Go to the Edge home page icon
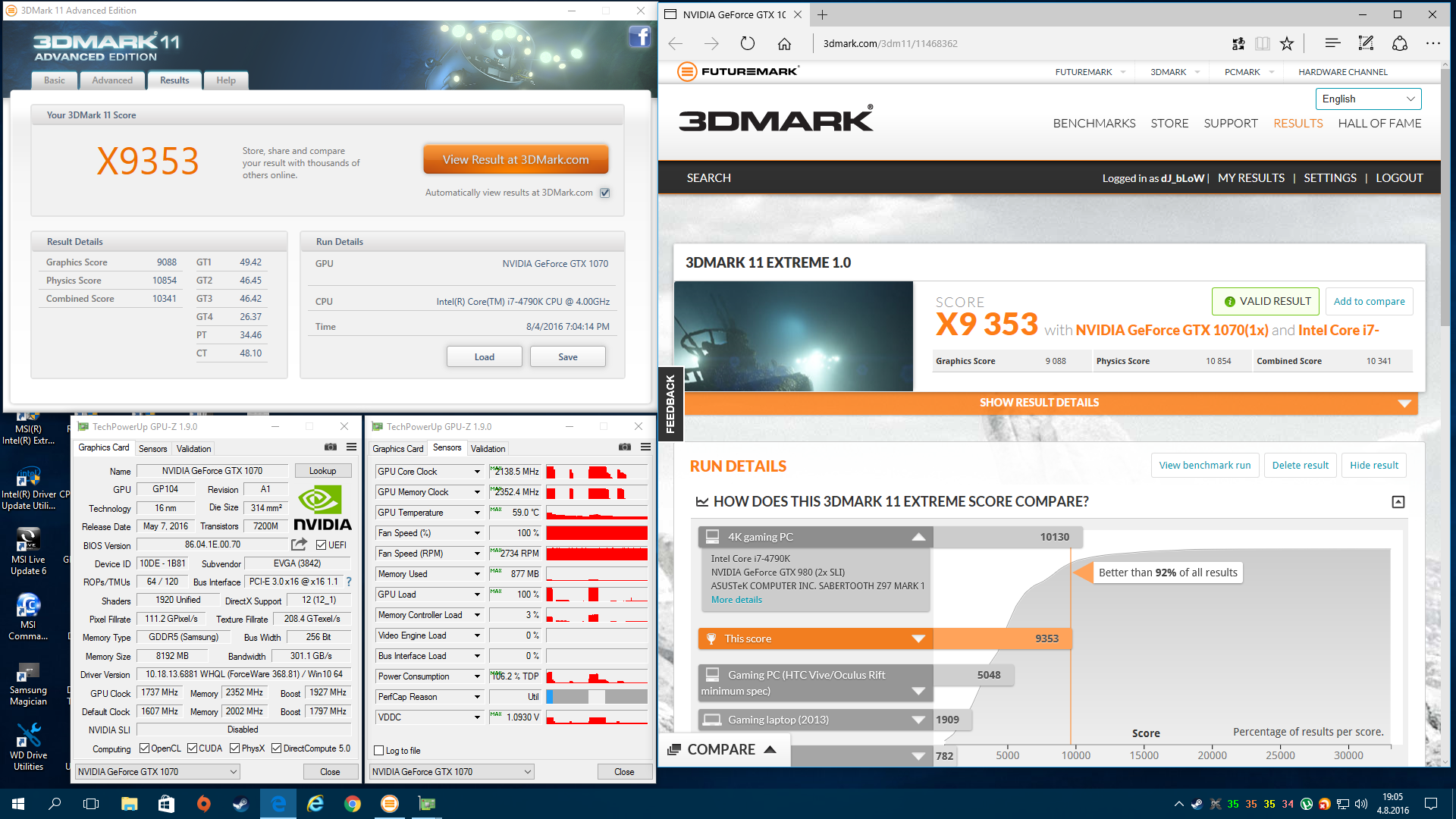1456x819 pixels. [x=784, y=43]
